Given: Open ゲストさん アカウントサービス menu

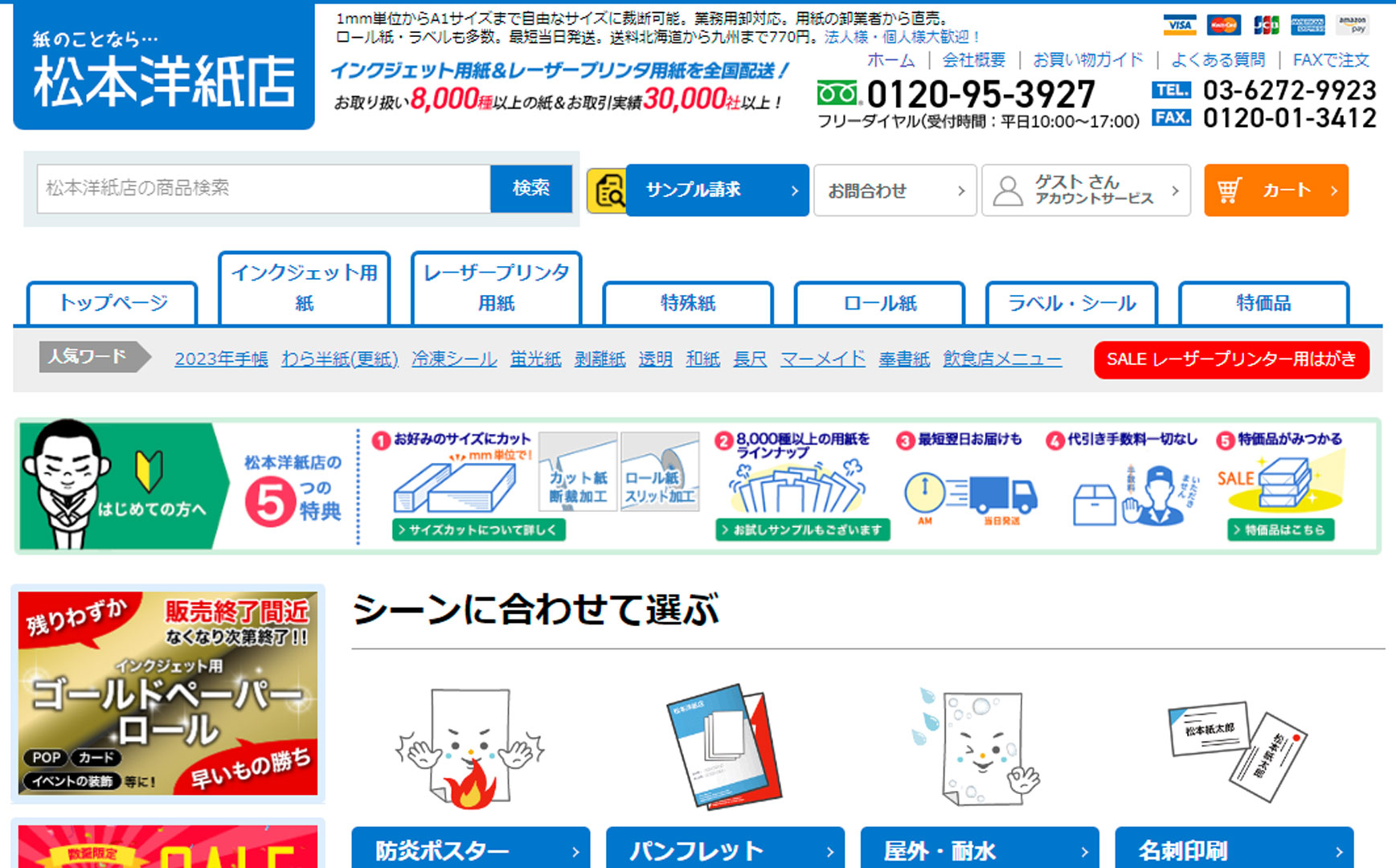Looking at the screenshot, I should pyautogui.click(x=1086, y=190).
